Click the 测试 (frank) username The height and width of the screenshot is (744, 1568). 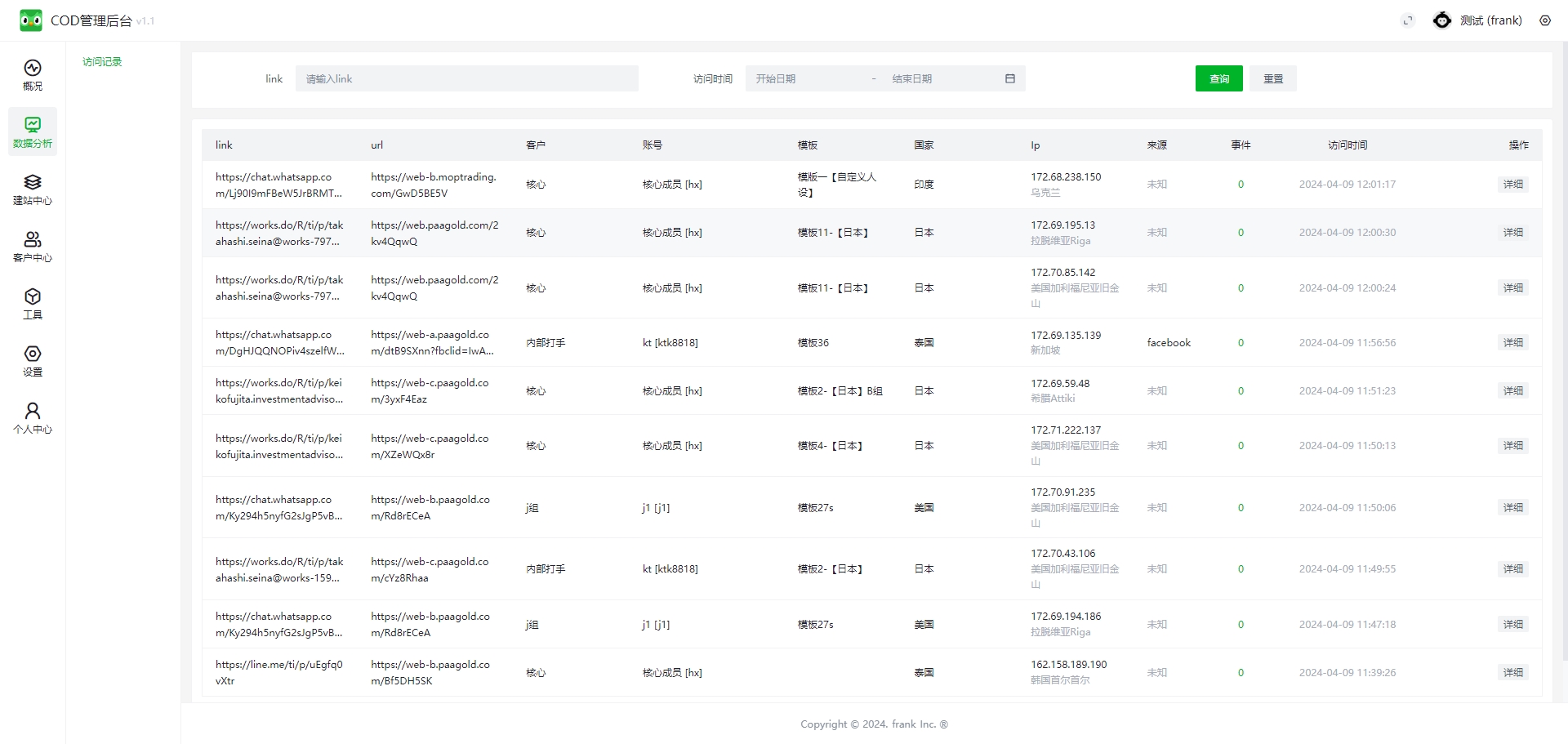[1491, 20]
